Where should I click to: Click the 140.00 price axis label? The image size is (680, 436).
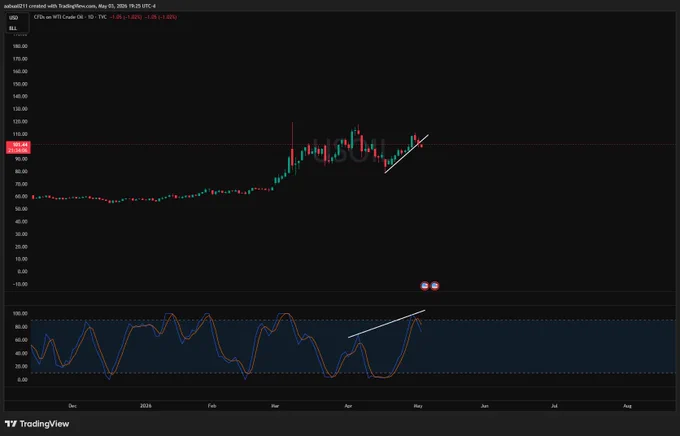coord(20,96)
